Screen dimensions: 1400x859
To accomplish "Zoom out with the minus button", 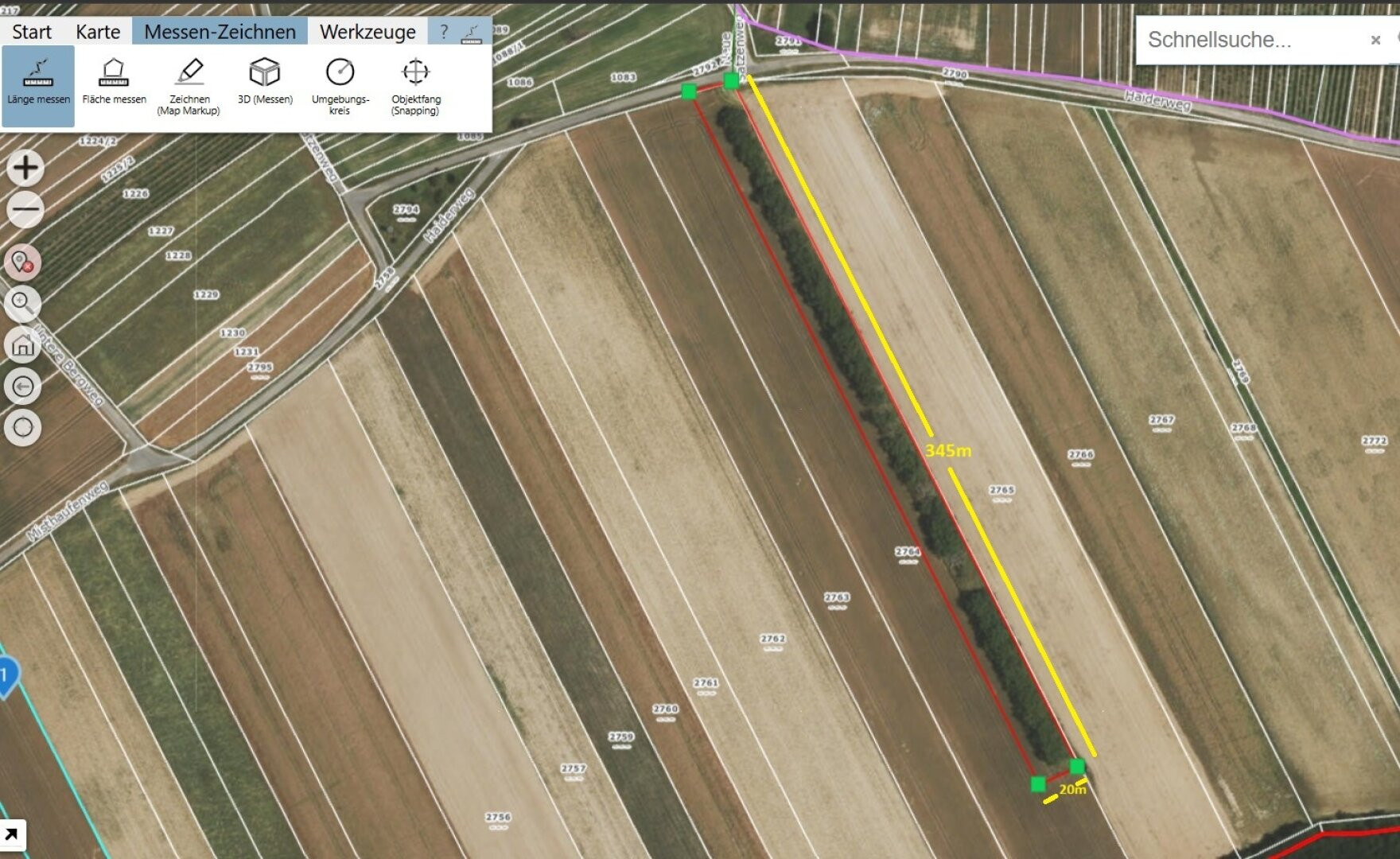I will click(x=25, y=209).
